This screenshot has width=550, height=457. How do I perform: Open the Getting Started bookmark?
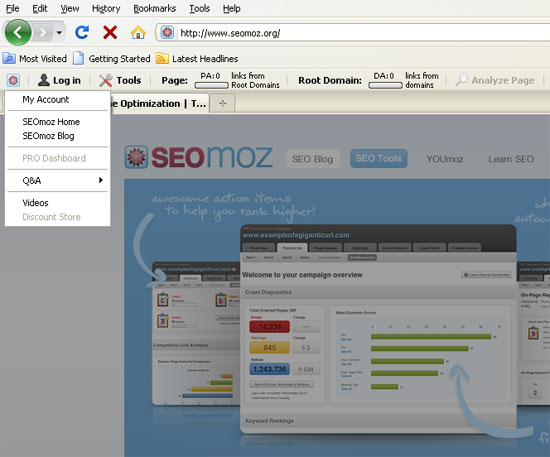(x=112, y=59)
